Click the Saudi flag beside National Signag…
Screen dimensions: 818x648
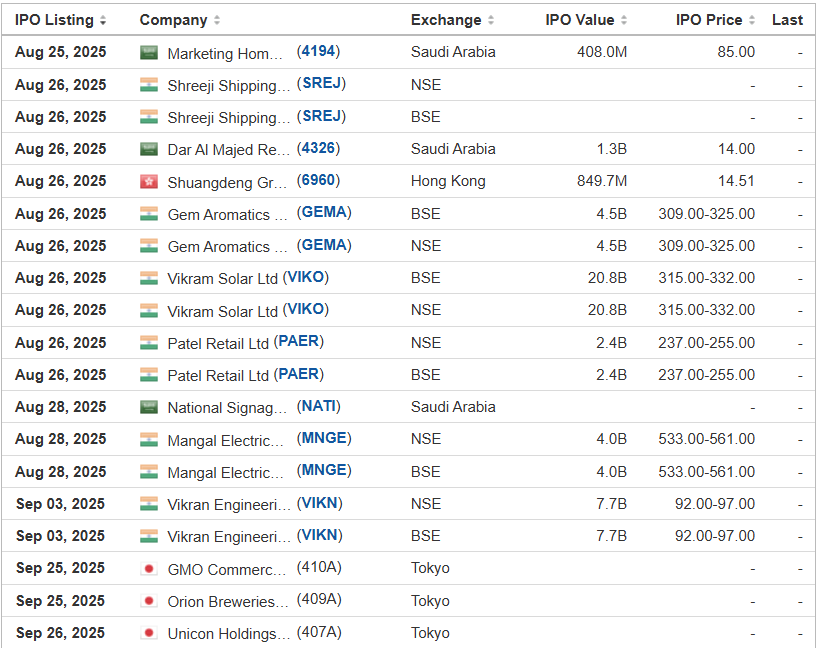pos(149,407)
